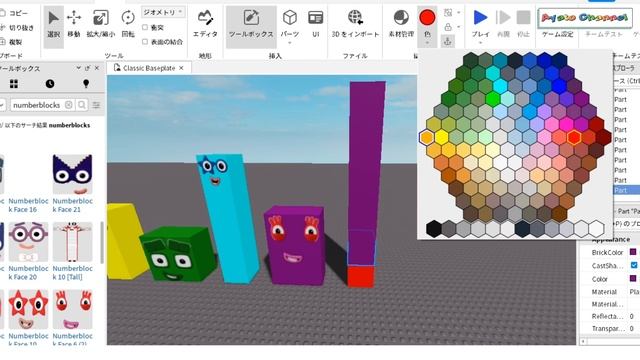This screenshot has width=640, height=360.
Task: Pop out the ツールボックス panel
Action: (x=87, y=68)
